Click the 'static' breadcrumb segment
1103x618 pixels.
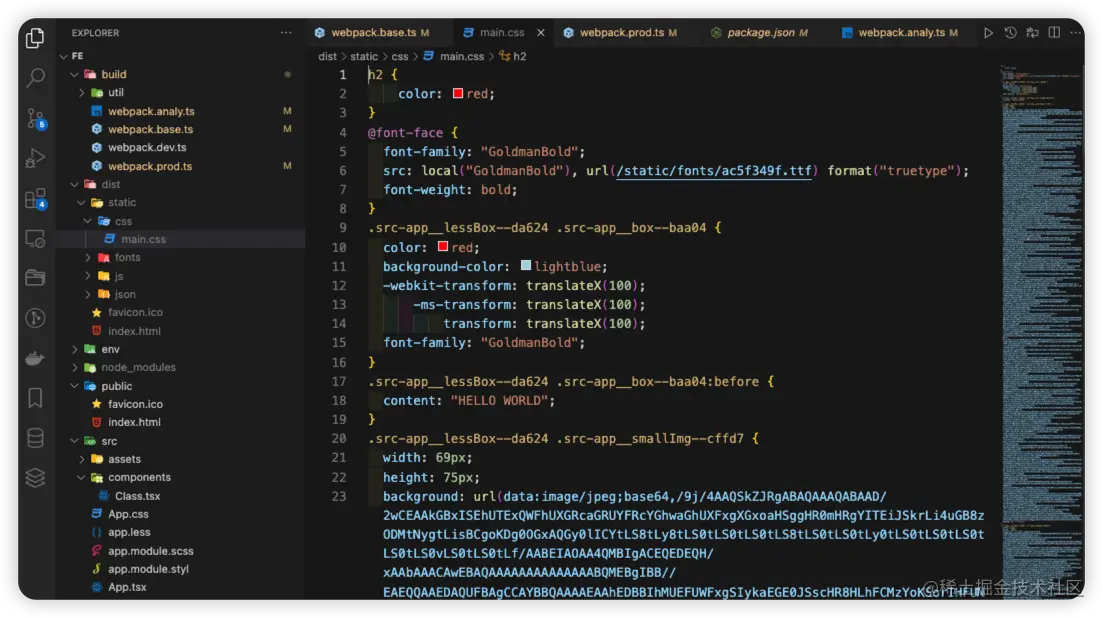pos(364,56)
